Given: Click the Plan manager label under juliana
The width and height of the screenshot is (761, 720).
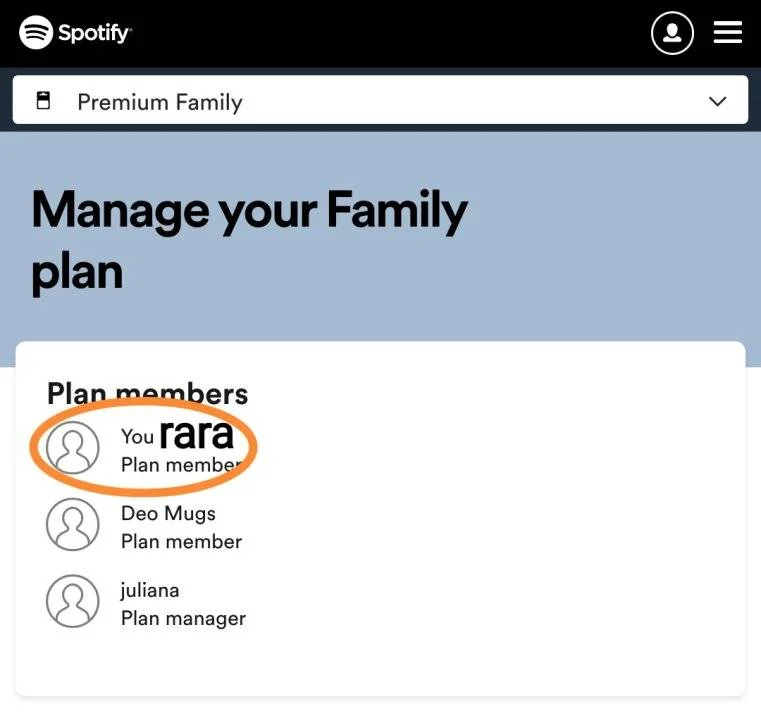Looking at the screenshot, I should (x=183, y=619).
